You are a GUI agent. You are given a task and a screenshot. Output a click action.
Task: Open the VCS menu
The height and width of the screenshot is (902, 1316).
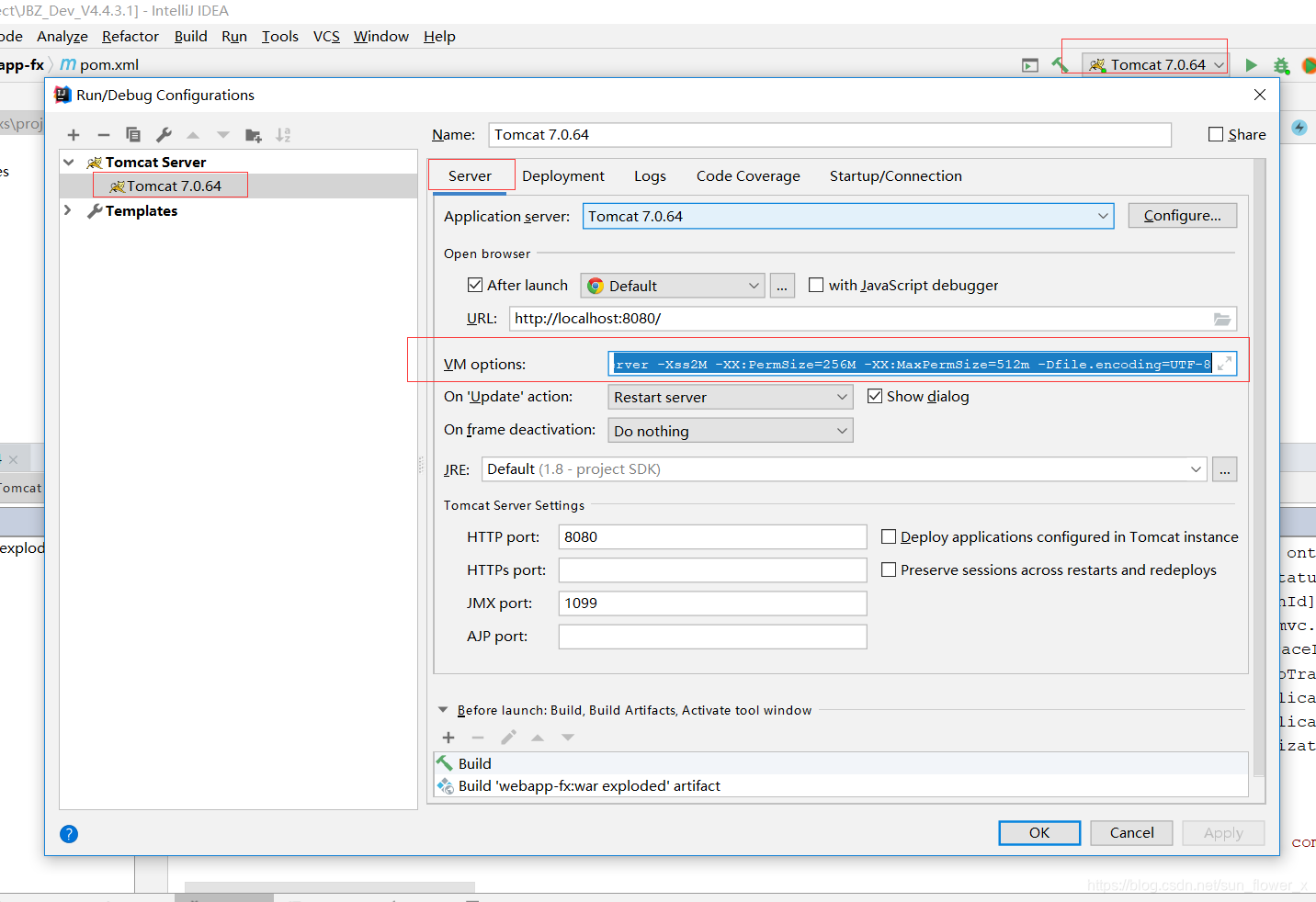[x=326, y=36]
